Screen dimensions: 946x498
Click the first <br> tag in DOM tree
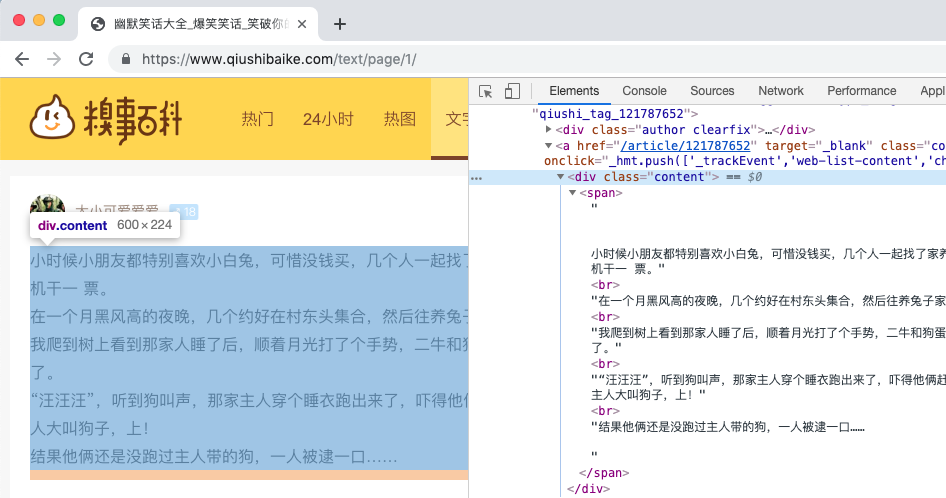tap(605, 285)
